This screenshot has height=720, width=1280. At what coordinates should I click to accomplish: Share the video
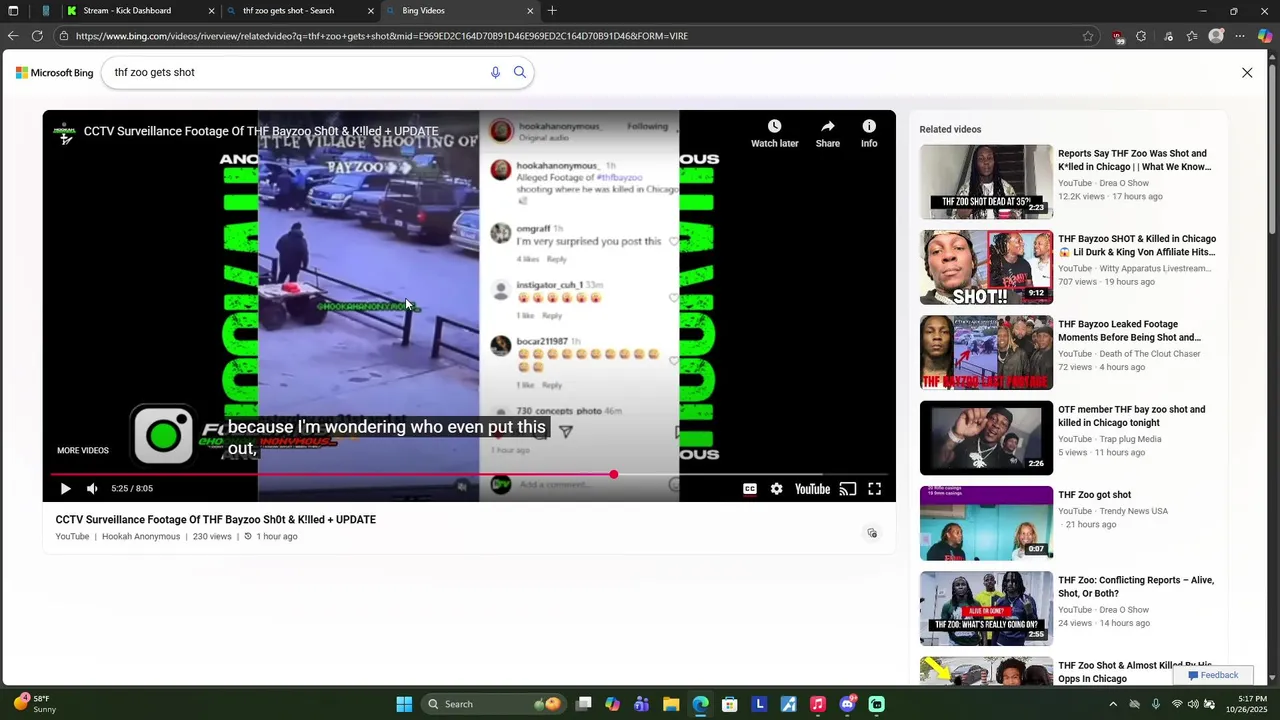coord(828,133)
